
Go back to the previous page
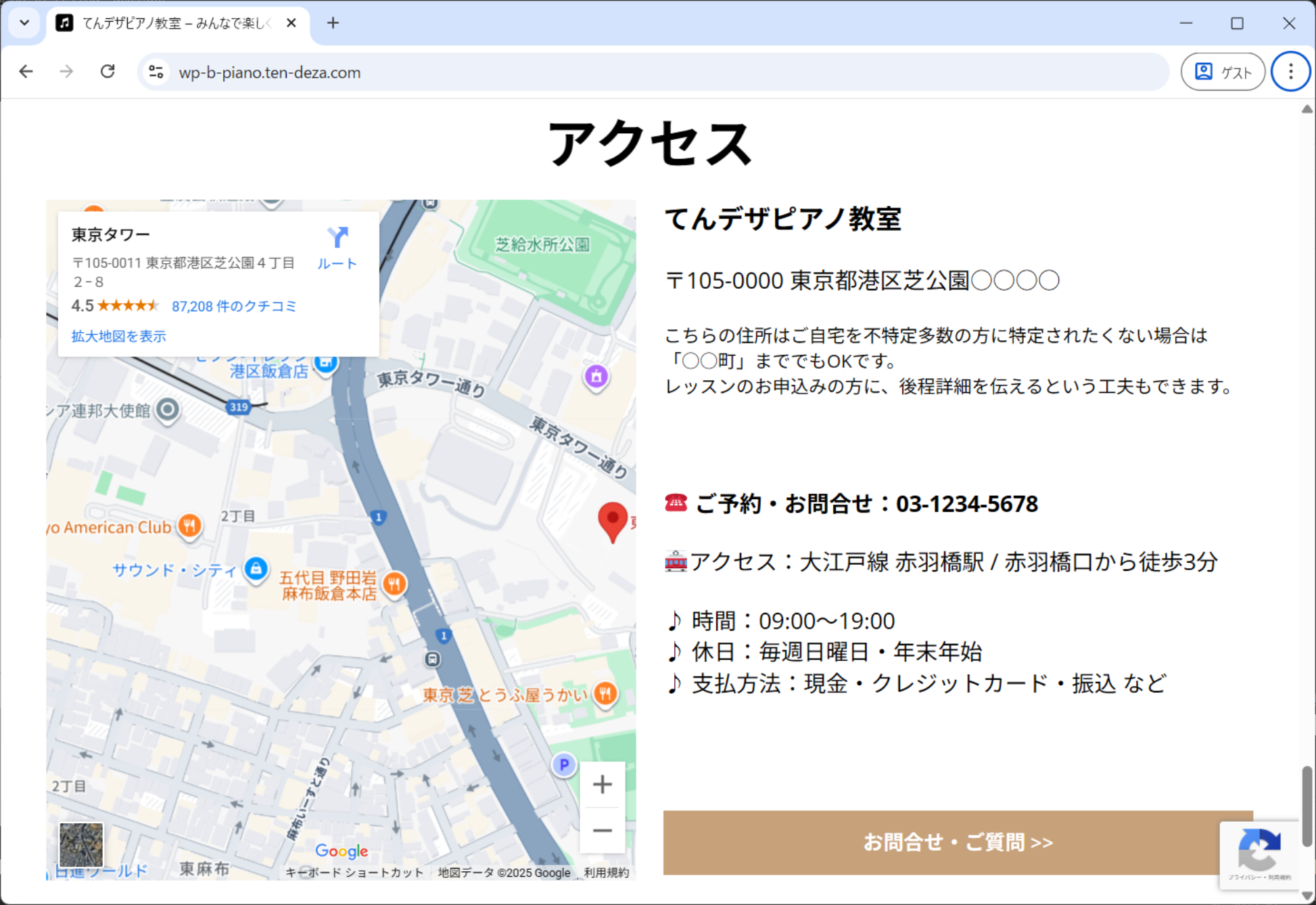(x=26, y=72)
